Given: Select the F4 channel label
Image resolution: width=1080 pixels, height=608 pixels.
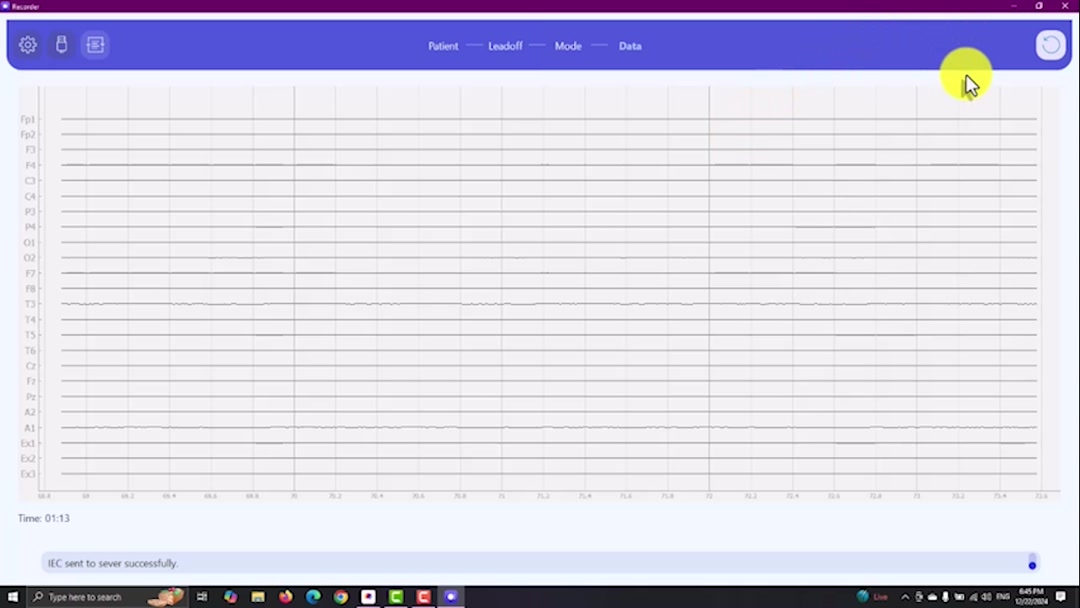Looking at the screenshot, I should tap(30, 165).
